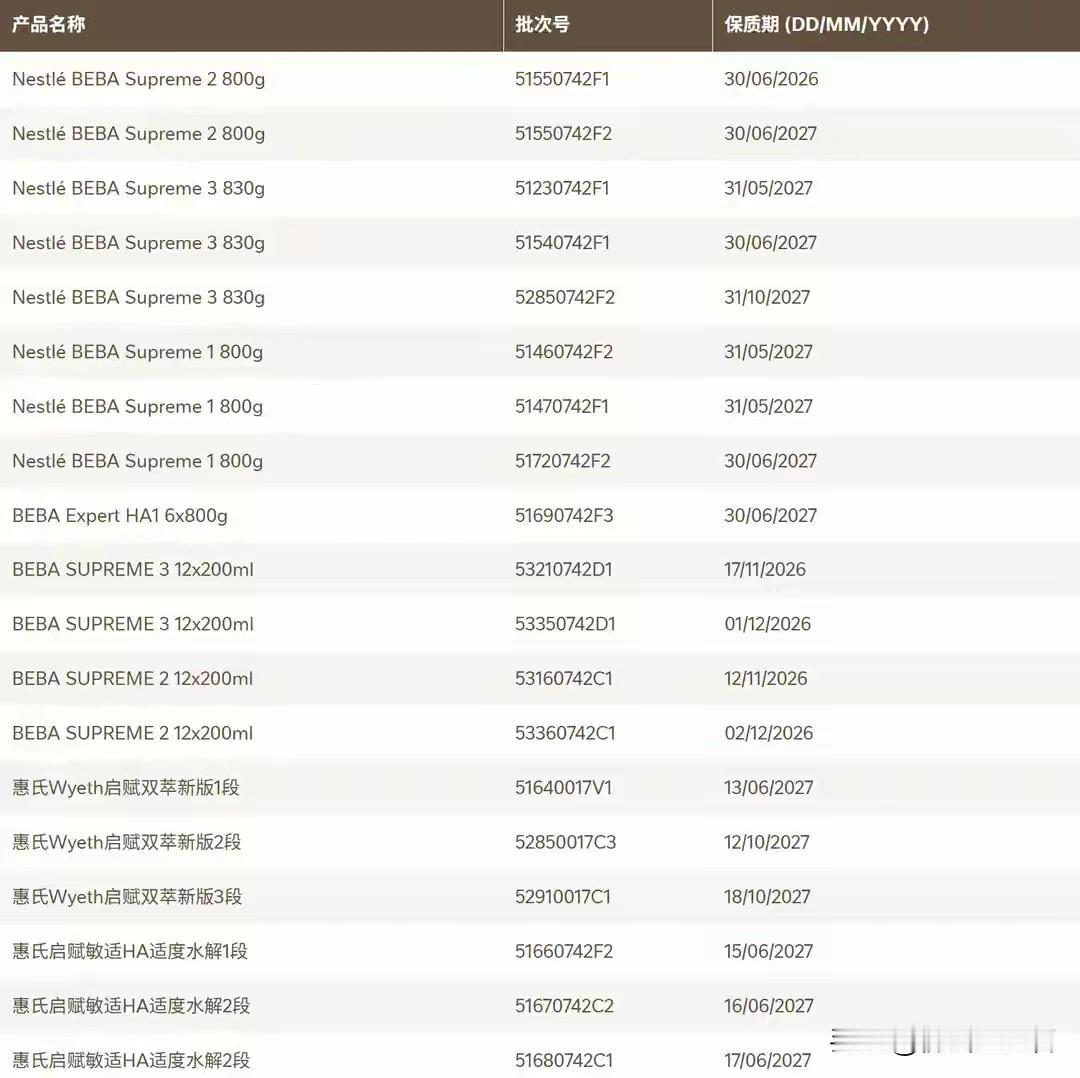The image size is (1080, 1078).
Task: Click the product name 惠氏Wyeth启赋双萃新版1段
Action: (126, 787)
